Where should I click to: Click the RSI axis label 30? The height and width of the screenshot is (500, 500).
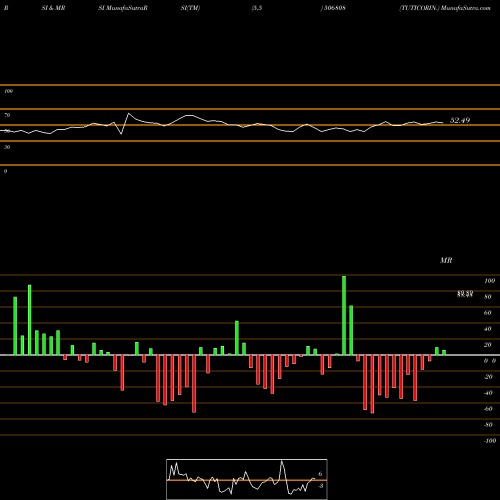[7, 147]
